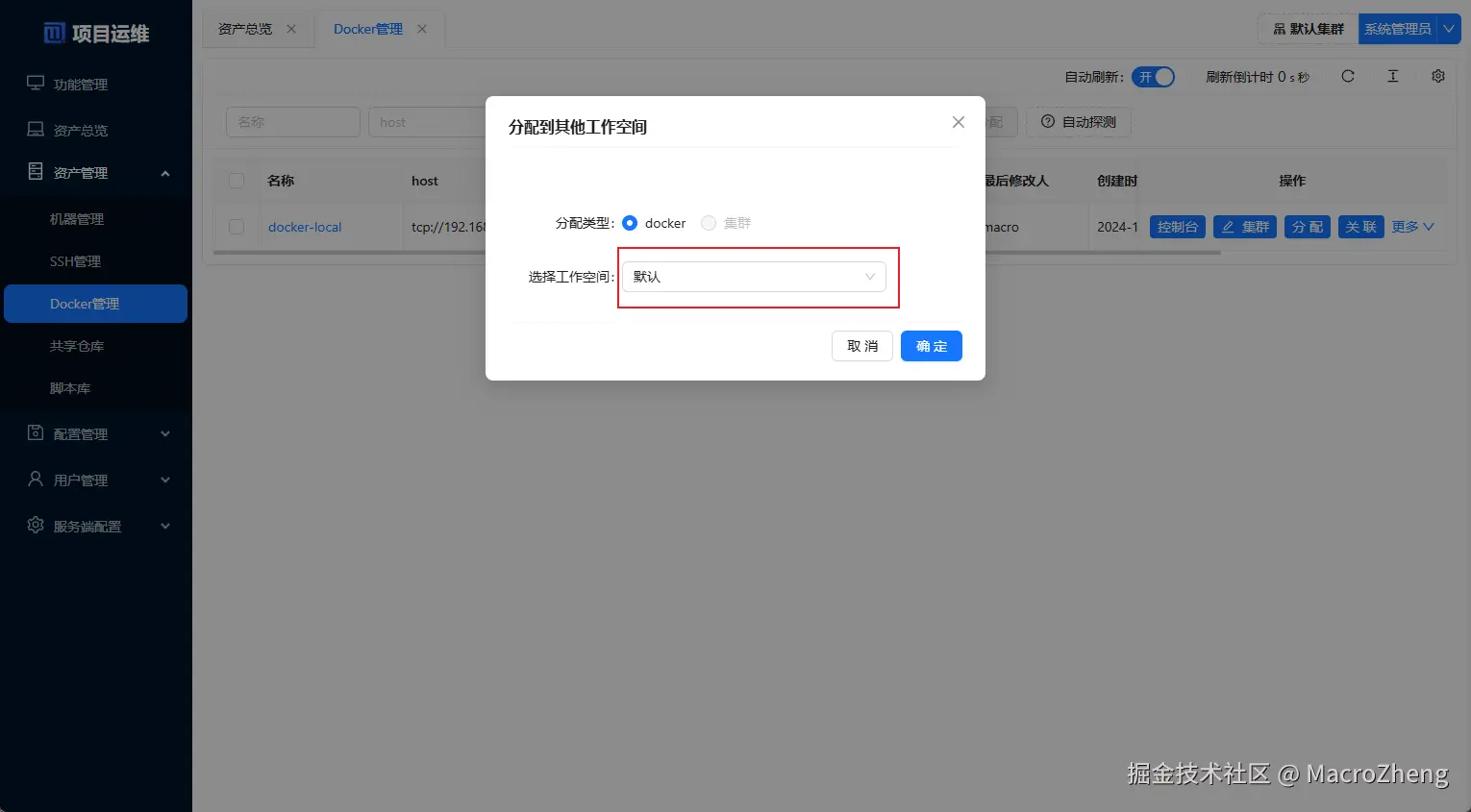
Task: Click the horizontal table scrollbar
Action: tap(717, 253)
